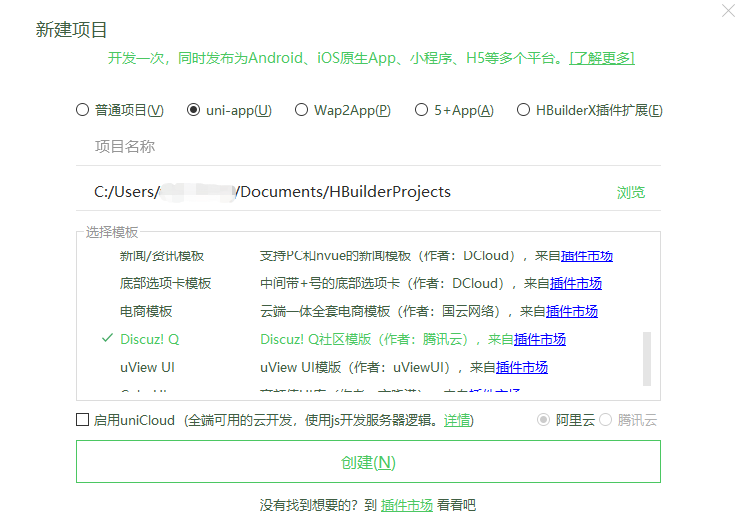
Task: Open the 了解更多 link
Action: (x=601, y=58)
